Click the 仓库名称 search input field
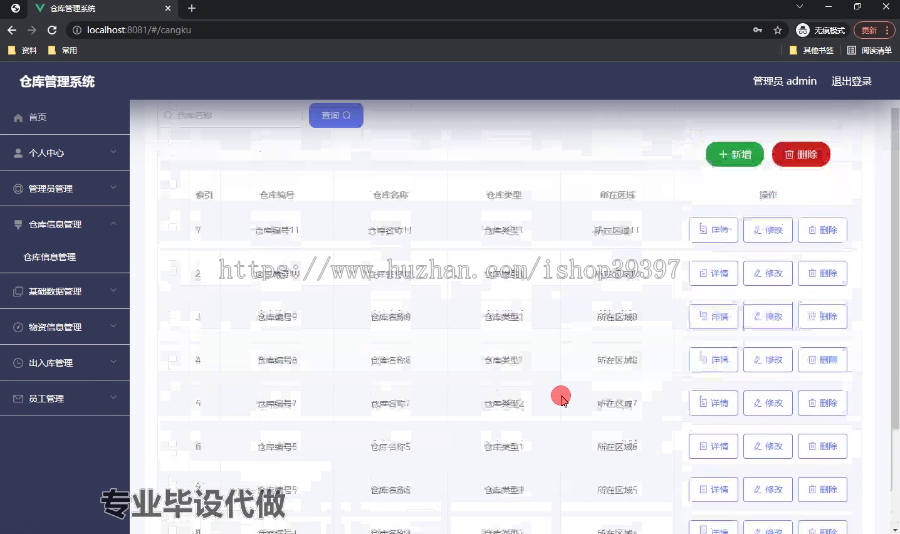900x534 pixels. tap(230, 115)
